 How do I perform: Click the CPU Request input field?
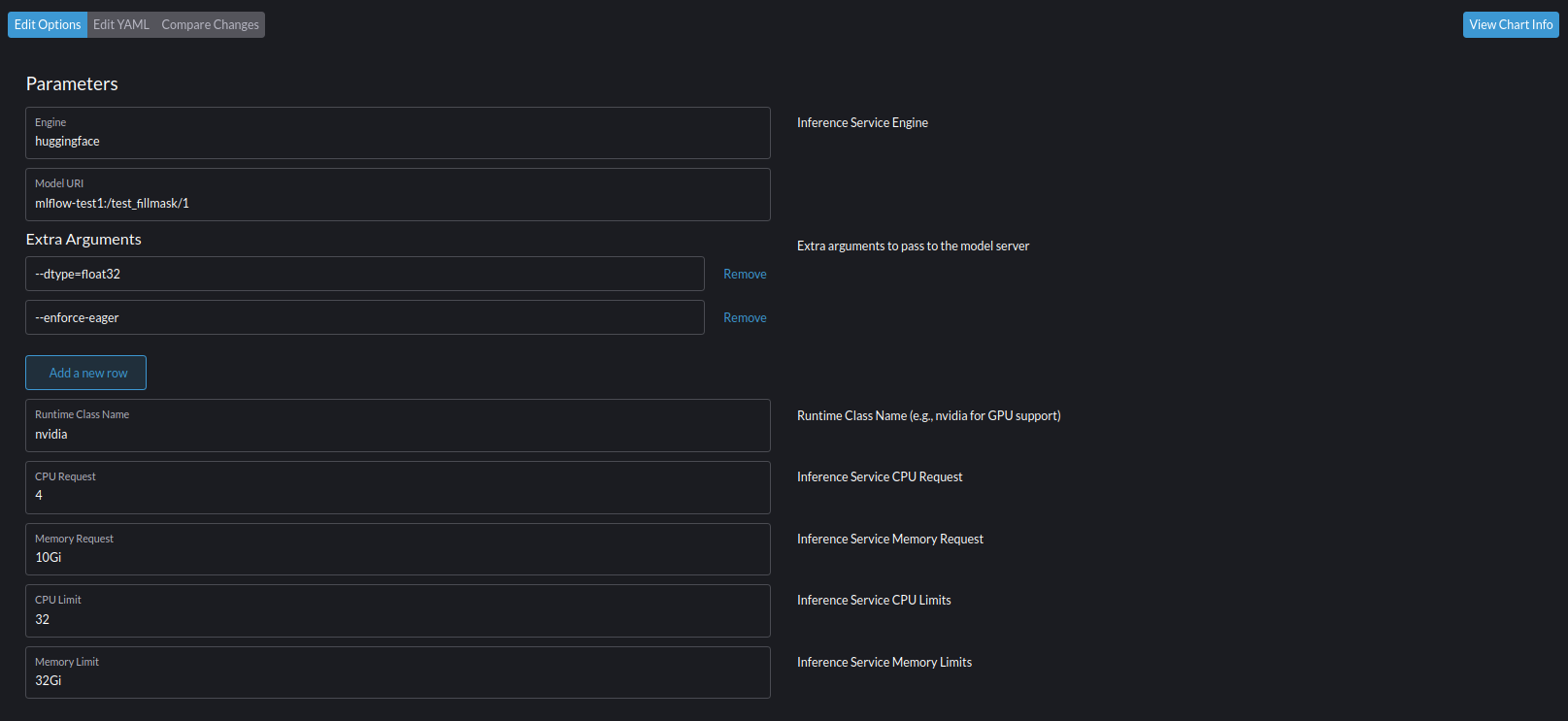[x=397, y=495]
